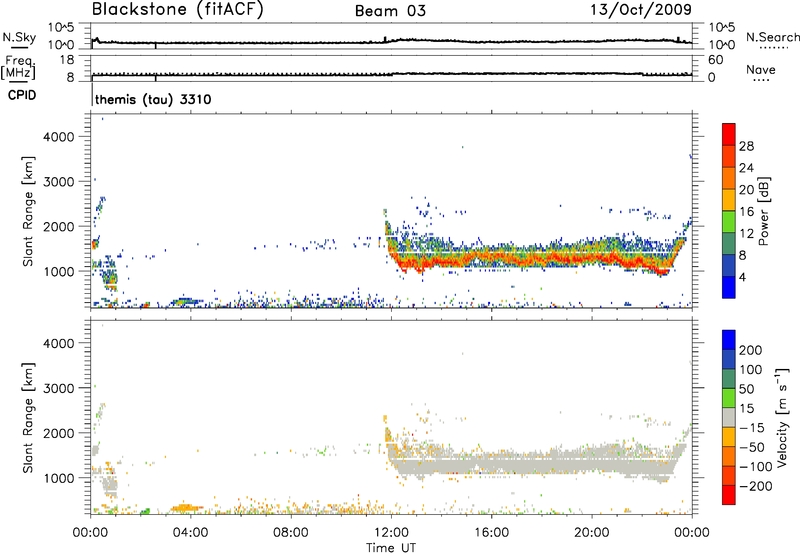Click the red high-power scatter band near 16:00

coord(491,258)
